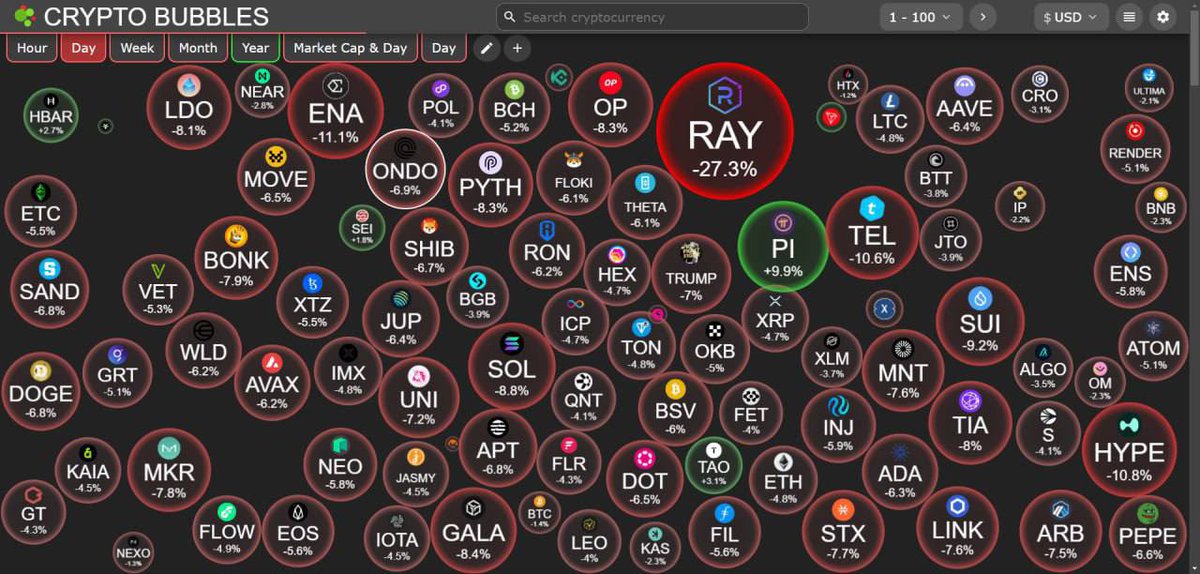1200x574 pixels.
Task: Click the RENDER bubble
Action: 1135,147
